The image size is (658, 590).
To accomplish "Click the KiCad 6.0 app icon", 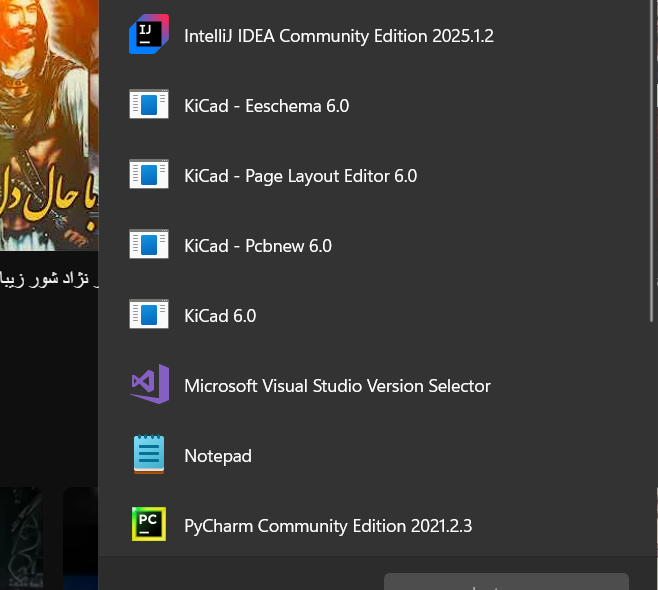I will pyautogui.click(x=149, y=316).
